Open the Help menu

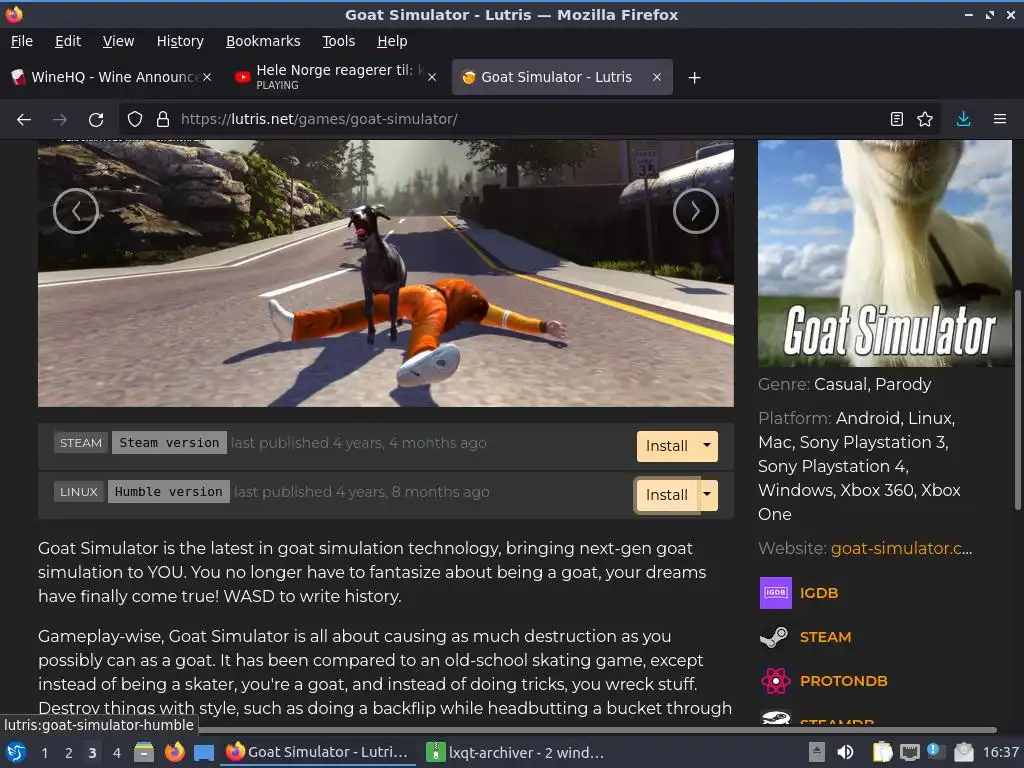[392, 41]
